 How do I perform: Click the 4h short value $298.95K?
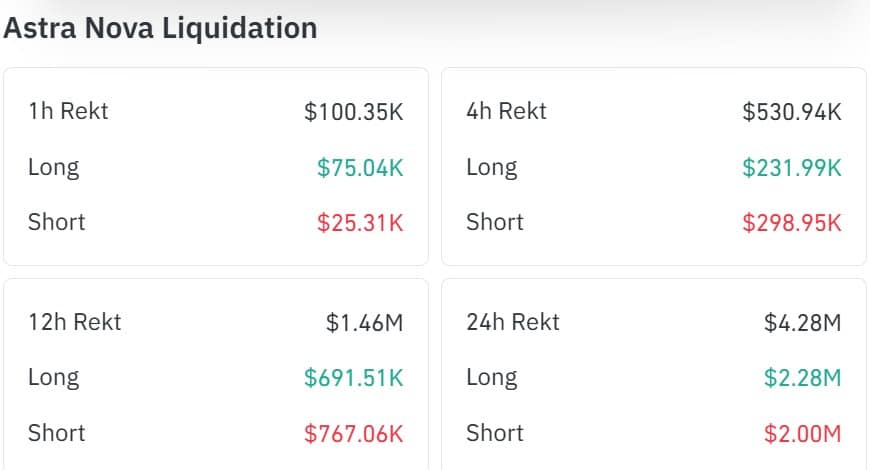[x=792, y=222]
